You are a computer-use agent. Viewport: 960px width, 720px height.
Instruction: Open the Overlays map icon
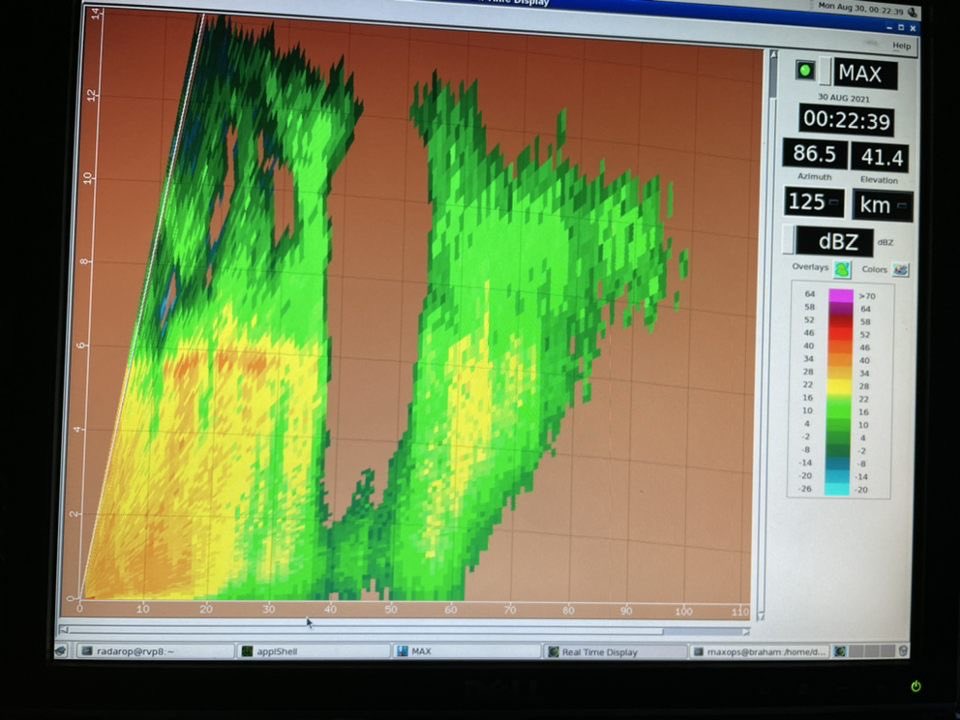(842, 269)
